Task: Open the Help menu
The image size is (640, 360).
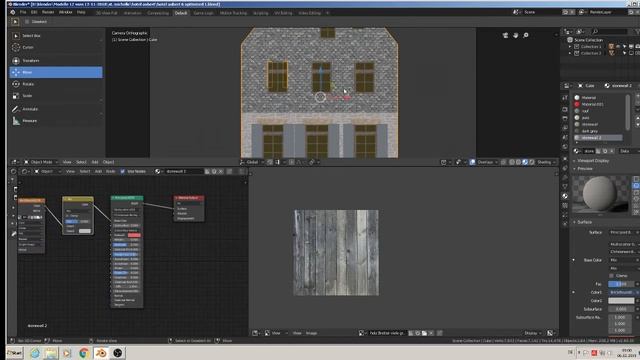Action: point(81,12)
